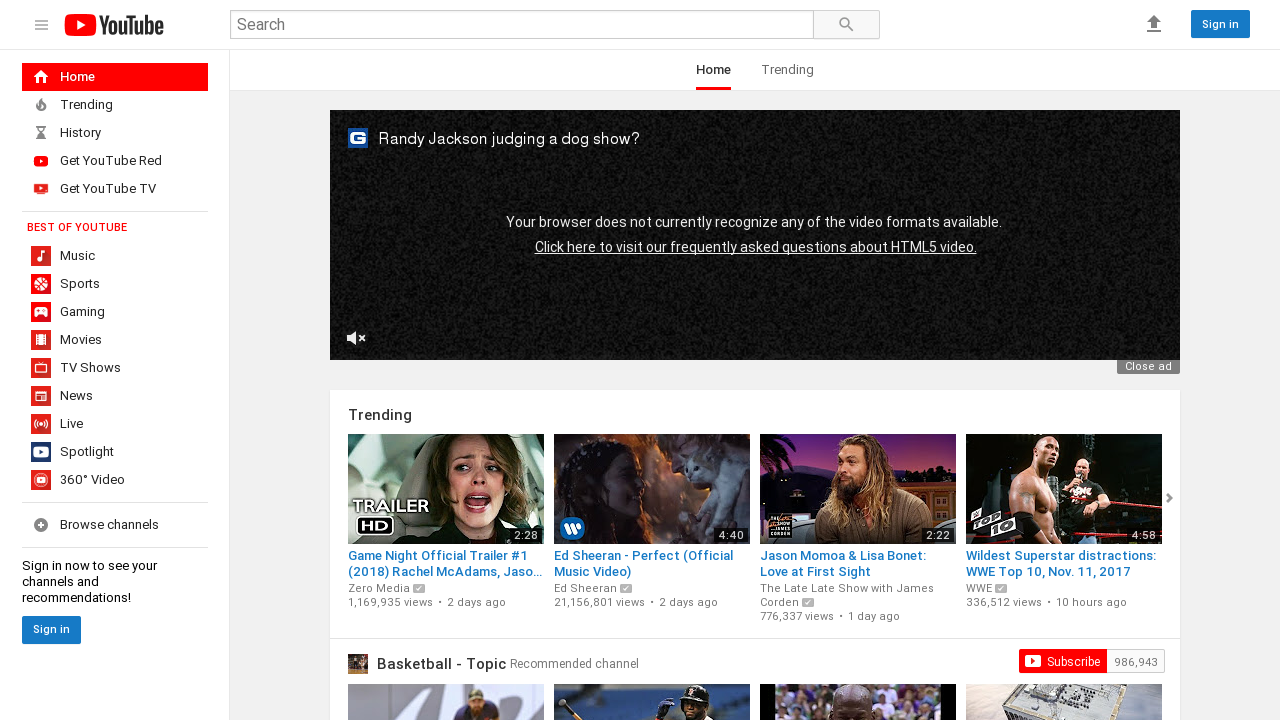This screenshot has width=1280, height=720.
Task: Open Zero Media channel link
Action: click(379, 588)
